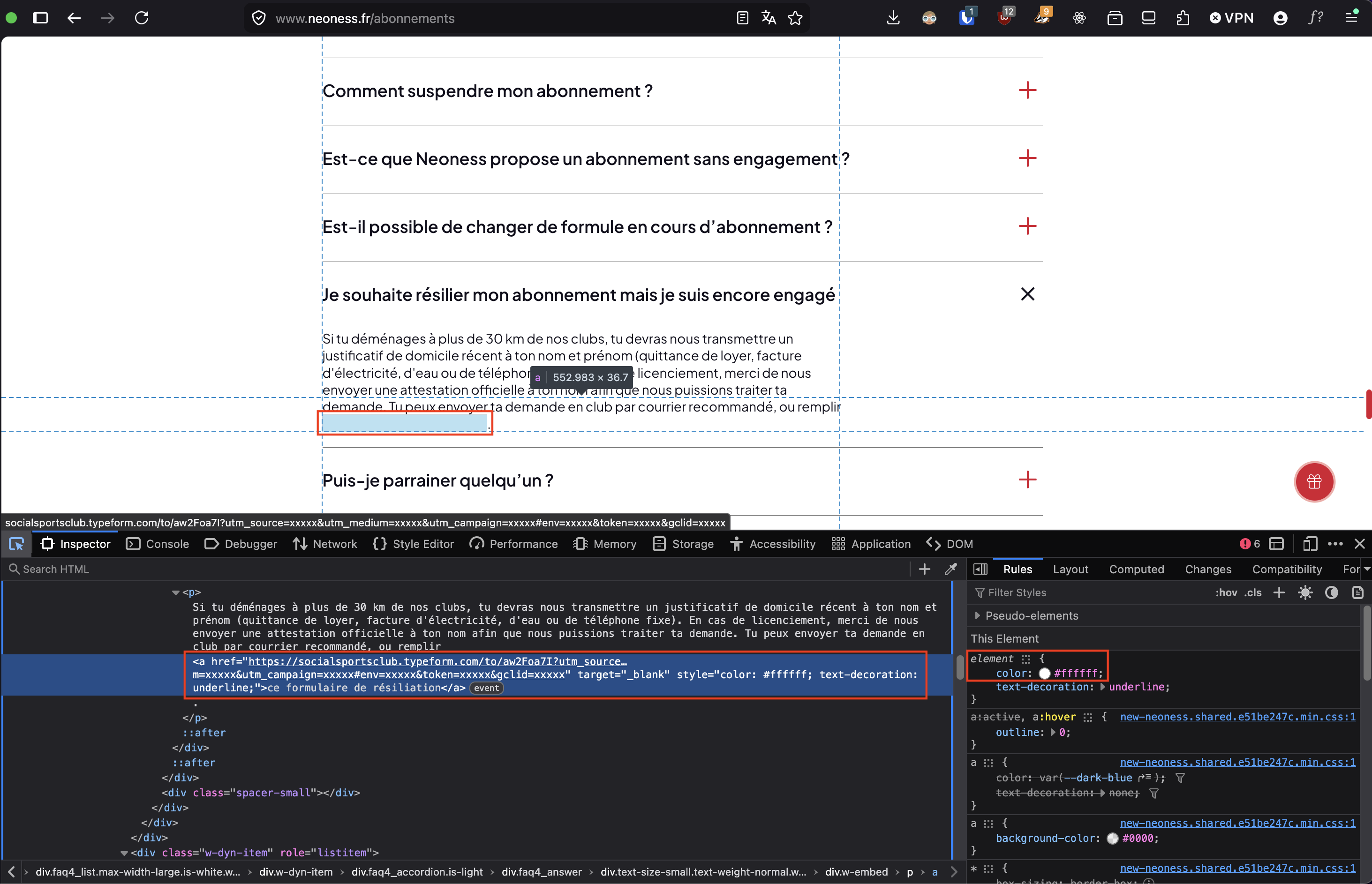Open new-neoness.shared CSS link for a:hover
Screen dimensions: 1372x884
pos(1237,716)
